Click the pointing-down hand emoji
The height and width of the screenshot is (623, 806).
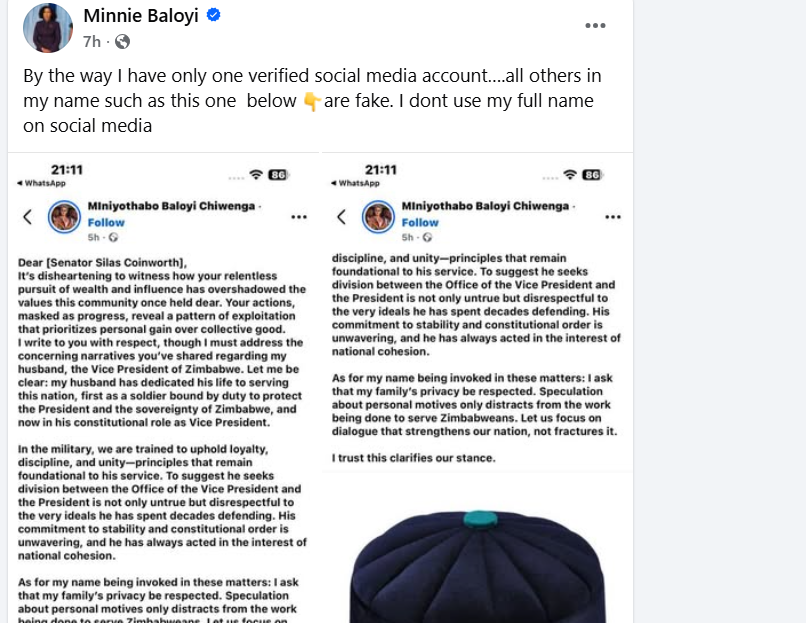(310, 101)
